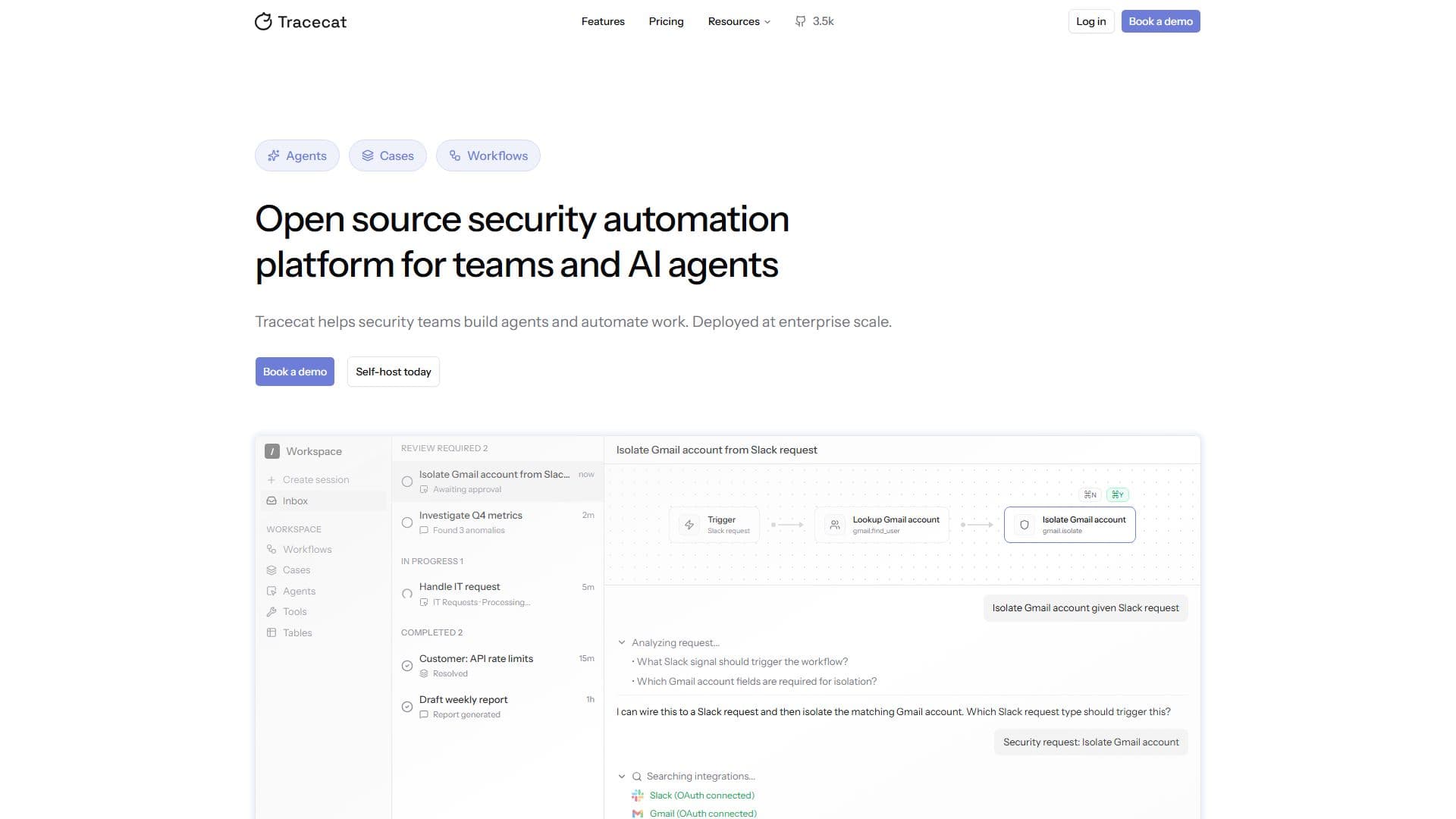Click the Workspace badge icon in sidebar
The height and width of the screenshot is (819, 1456).
[272, 451]
